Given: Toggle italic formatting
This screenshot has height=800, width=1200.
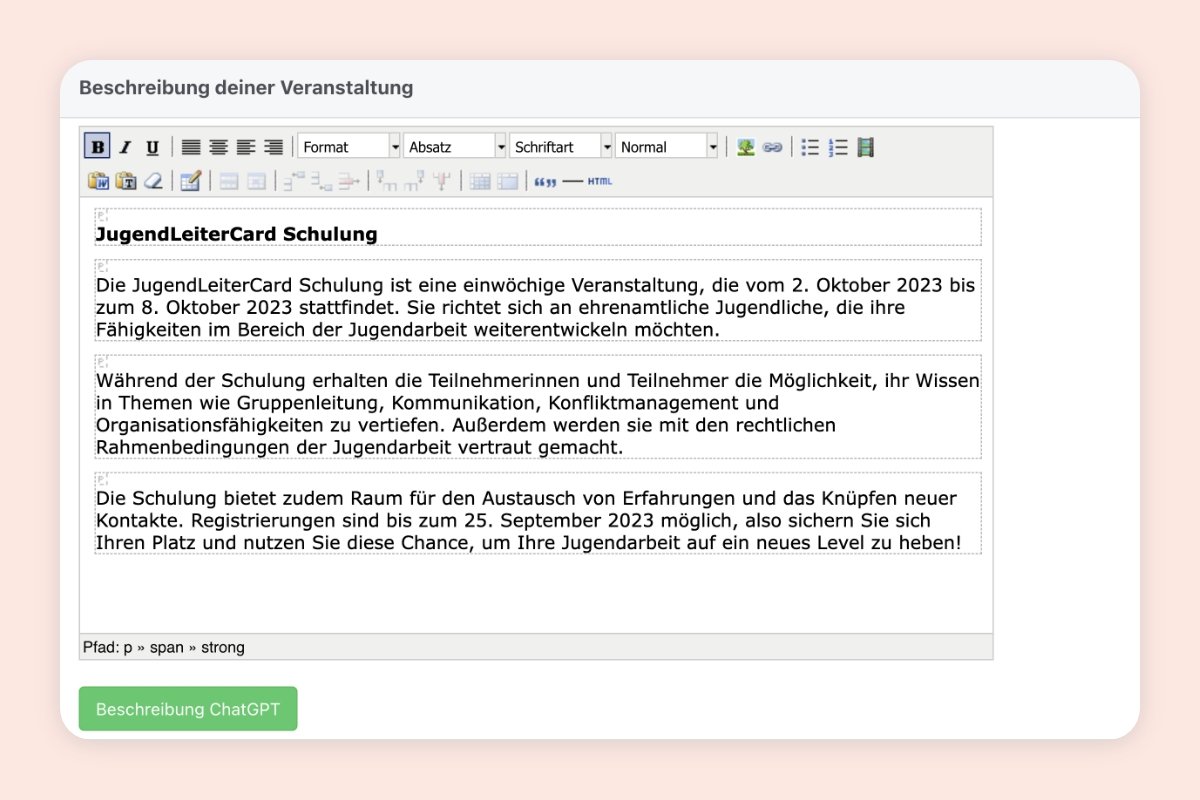Looking at the screenshot, I should click(125, 147).
